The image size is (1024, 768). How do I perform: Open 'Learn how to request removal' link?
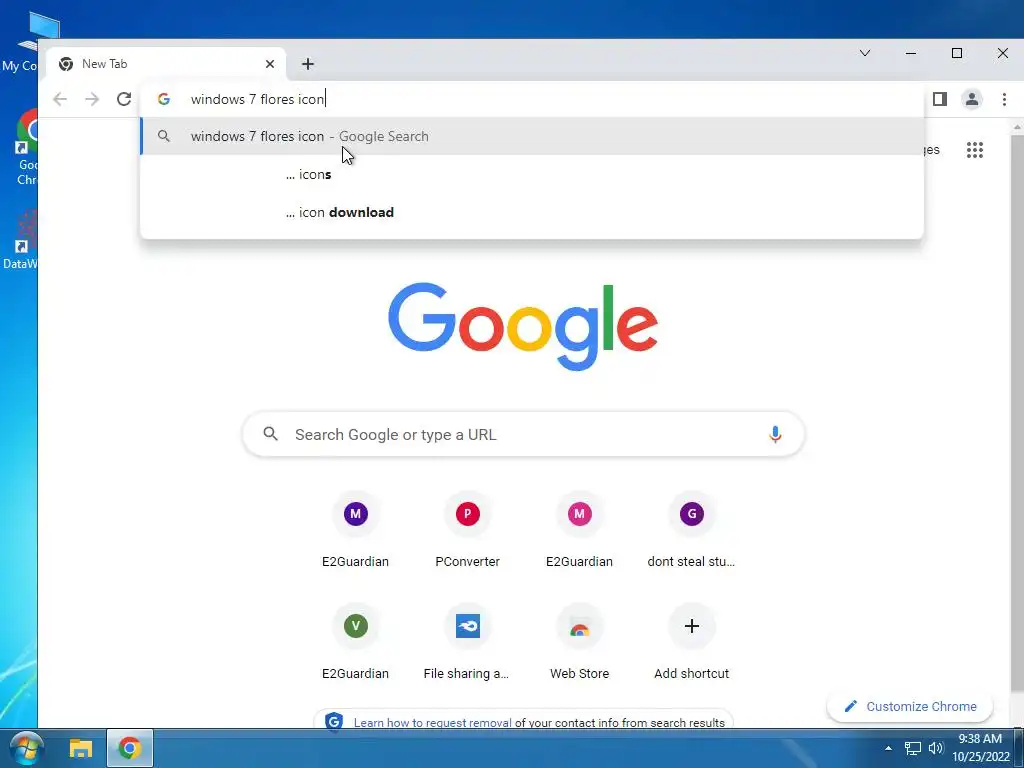pos(432,723)
